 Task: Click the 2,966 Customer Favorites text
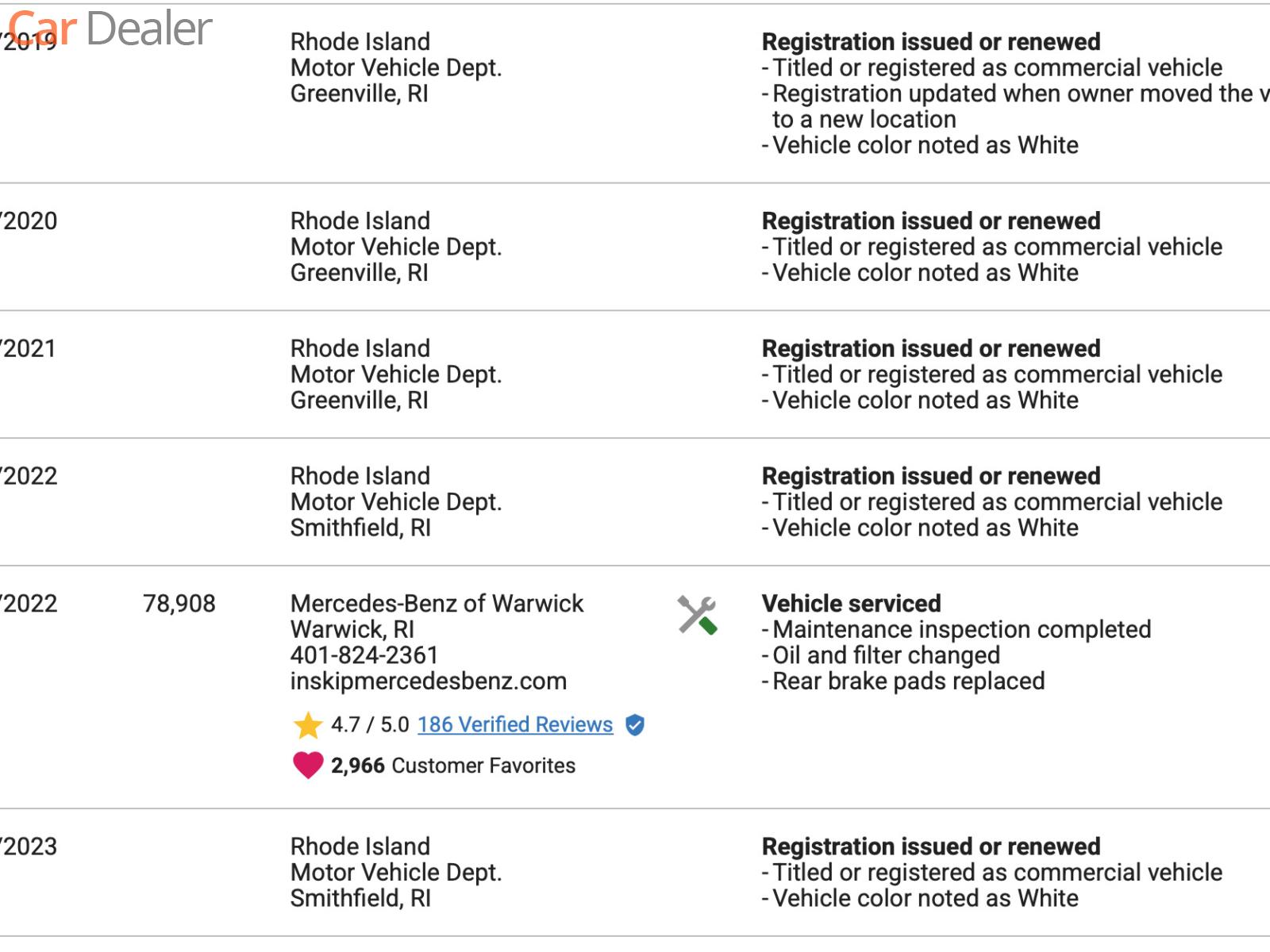pos(453,766)
